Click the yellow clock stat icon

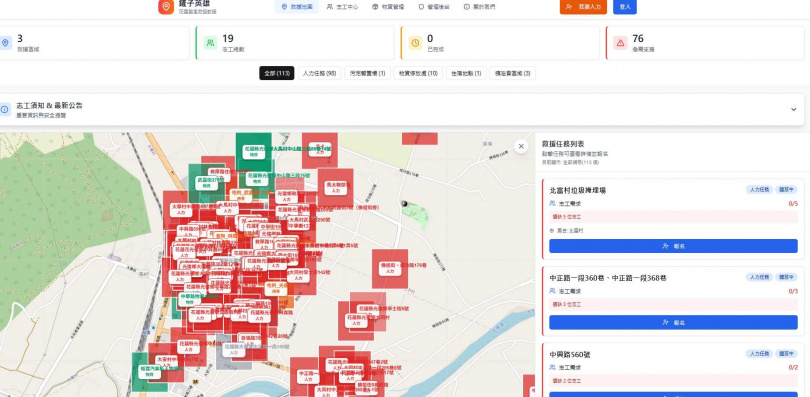(415, 43)
